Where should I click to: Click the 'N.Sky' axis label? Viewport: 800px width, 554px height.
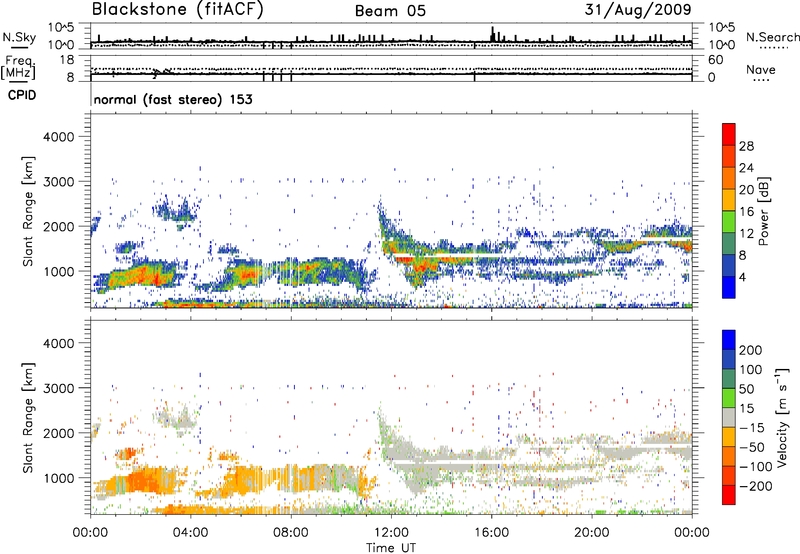point(19,37)
